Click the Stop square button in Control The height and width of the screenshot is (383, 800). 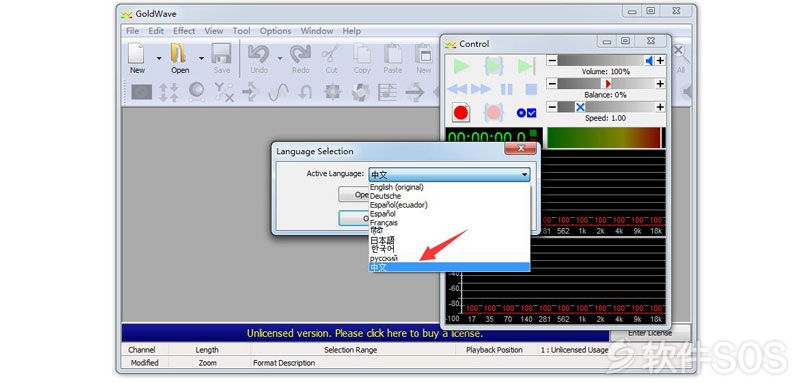point(531,90)
